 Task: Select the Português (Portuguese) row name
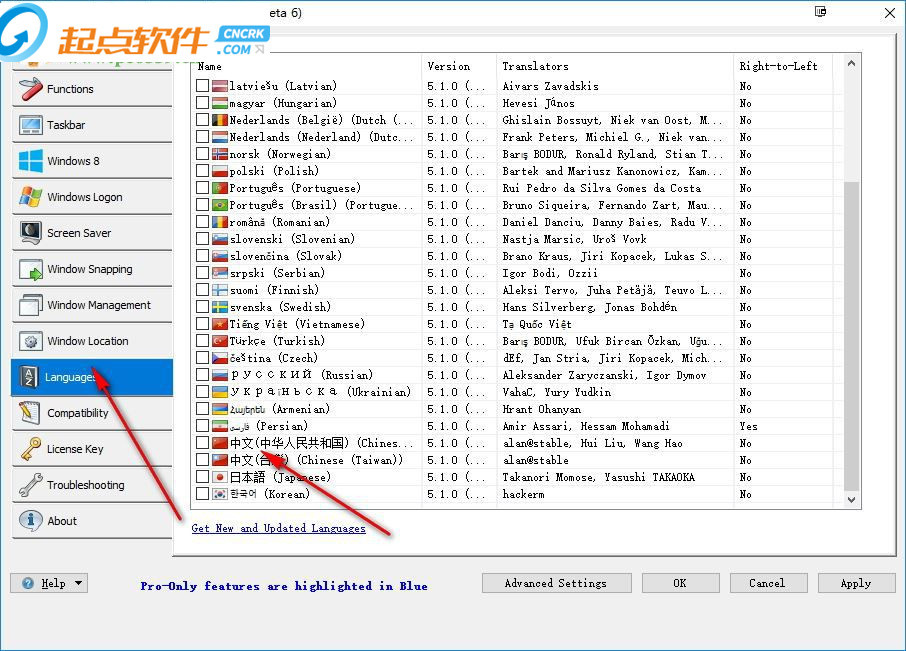pos(295,188)
